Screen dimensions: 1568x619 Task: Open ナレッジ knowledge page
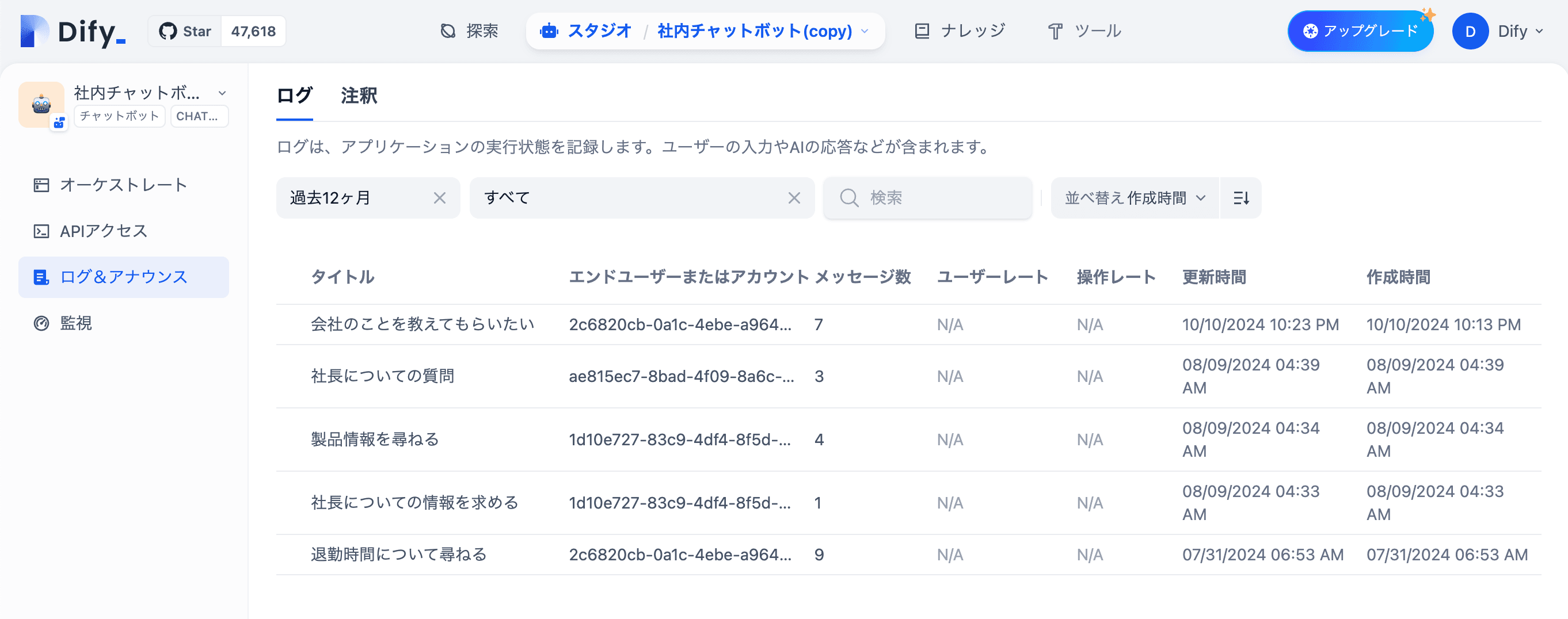(960, 31)
